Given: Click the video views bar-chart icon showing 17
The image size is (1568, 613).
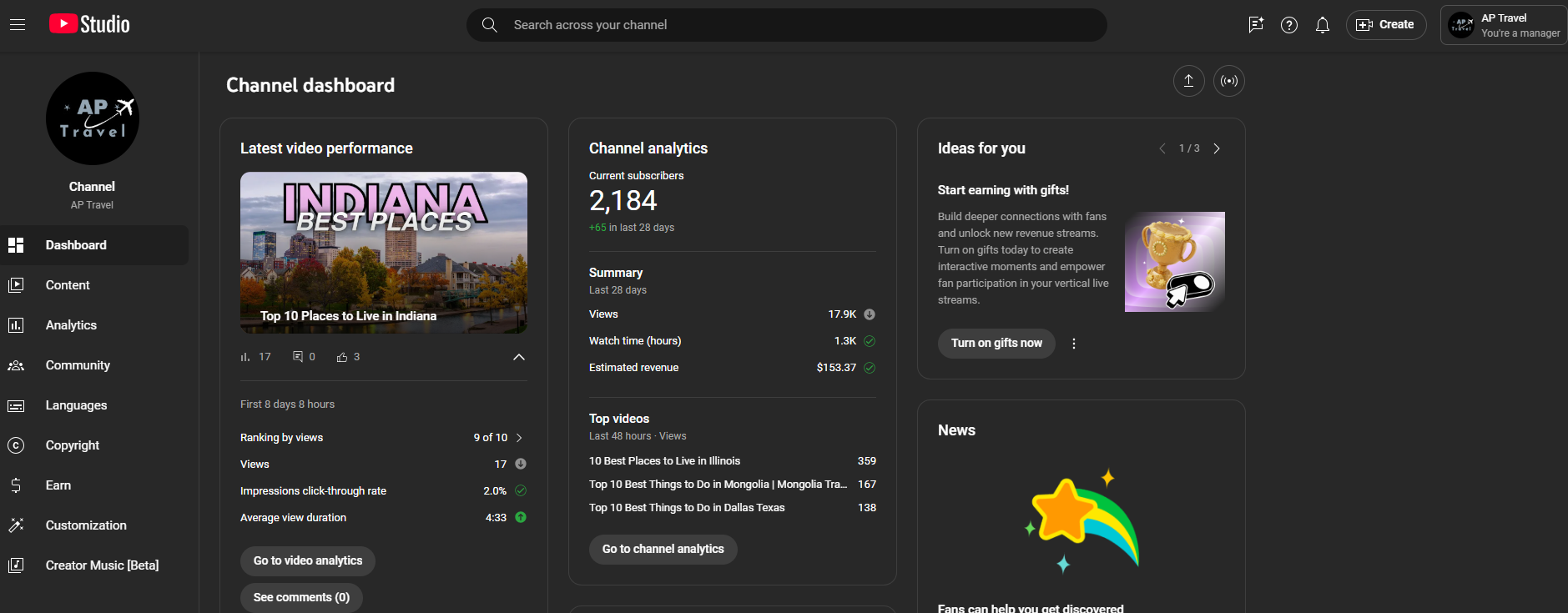Looking at the screenshot, I should (245, 357).
